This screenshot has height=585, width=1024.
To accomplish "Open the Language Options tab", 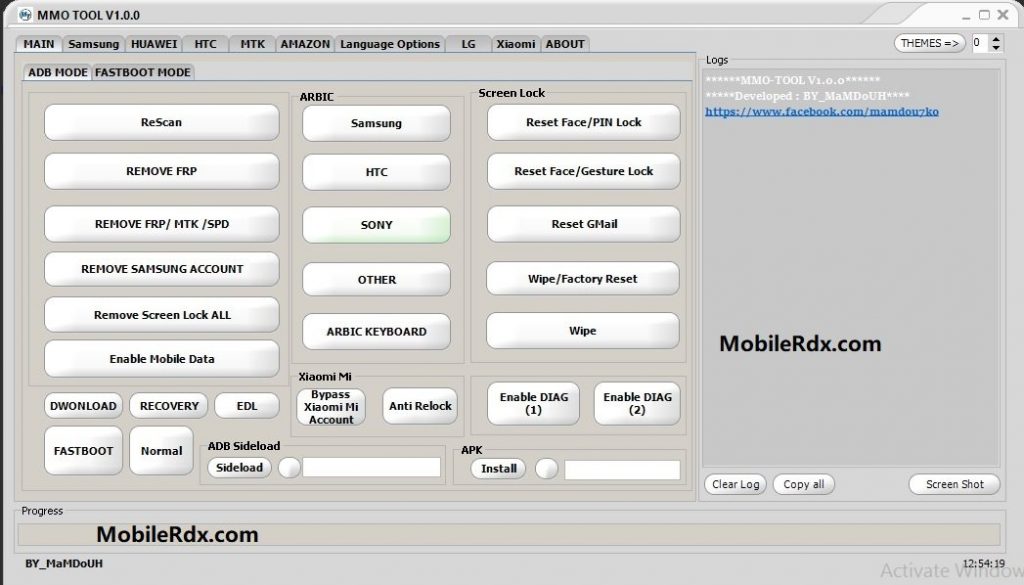I will (390, 44).
